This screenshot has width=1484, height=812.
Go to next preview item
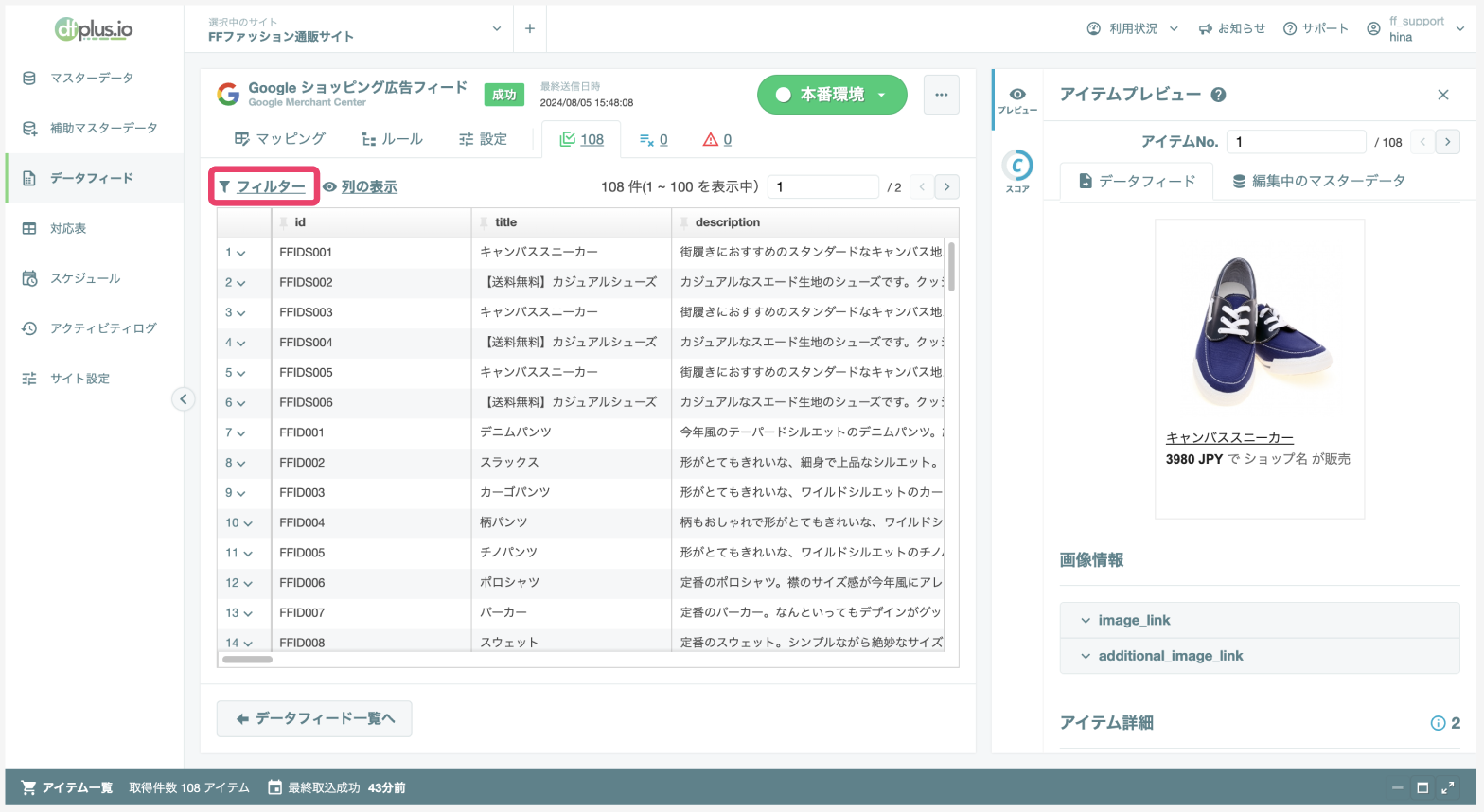[x=1447, y=142]
